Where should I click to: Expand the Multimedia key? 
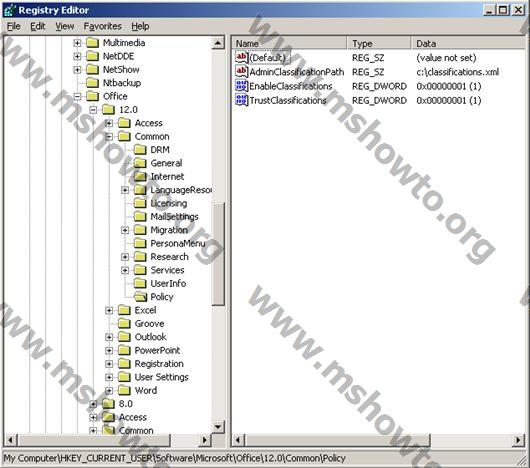pos(77,43)
